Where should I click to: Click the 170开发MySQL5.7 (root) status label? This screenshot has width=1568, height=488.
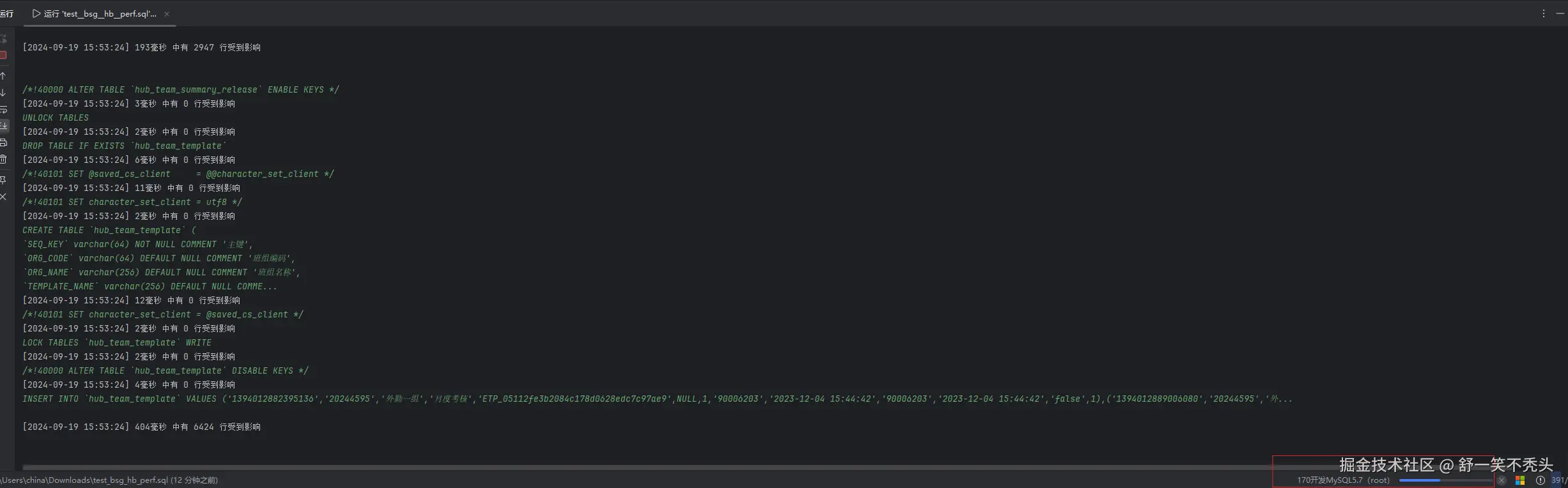tap(1343, 480)
